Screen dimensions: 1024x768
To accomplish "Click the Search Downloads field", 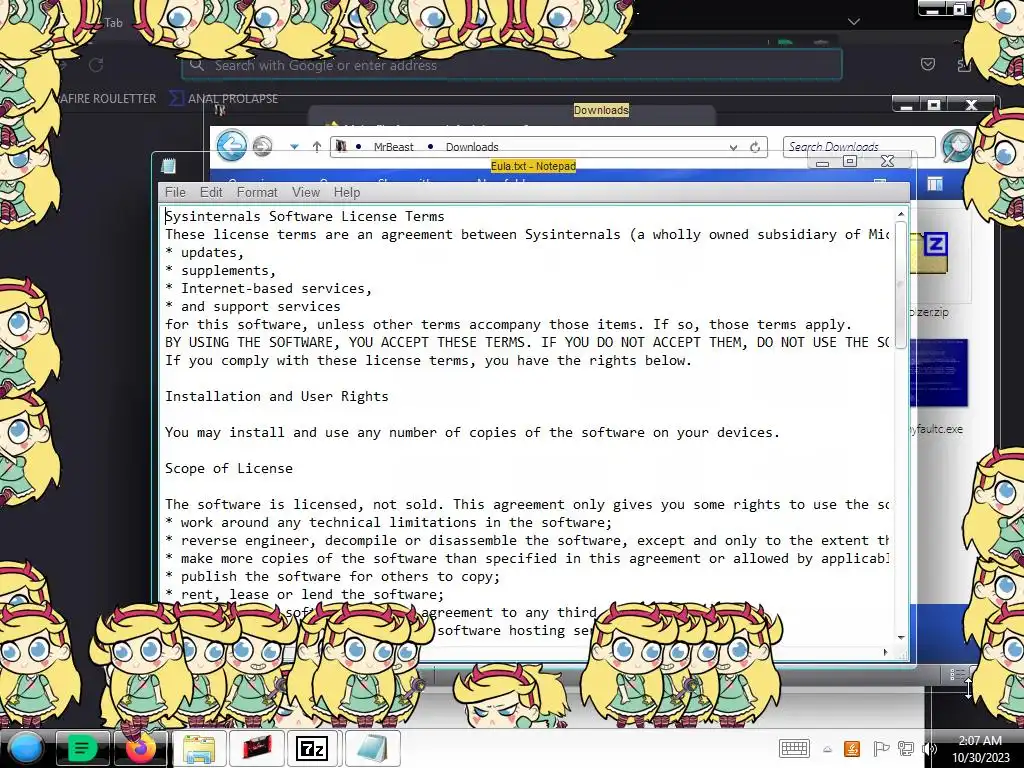I will click(x=859, y=146).
